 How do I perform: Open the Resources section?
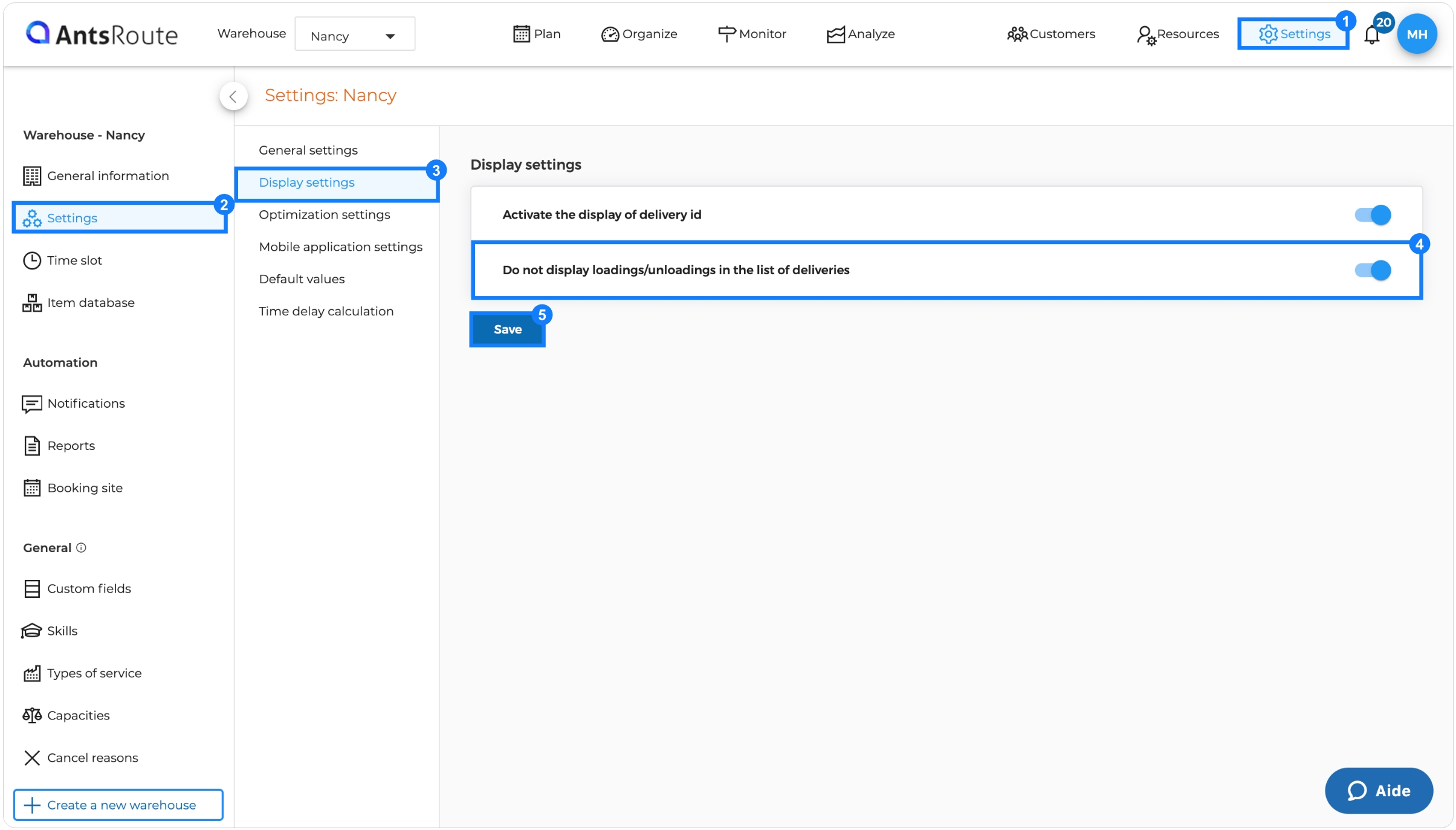pyautogui.click(x=1177, y=34)
